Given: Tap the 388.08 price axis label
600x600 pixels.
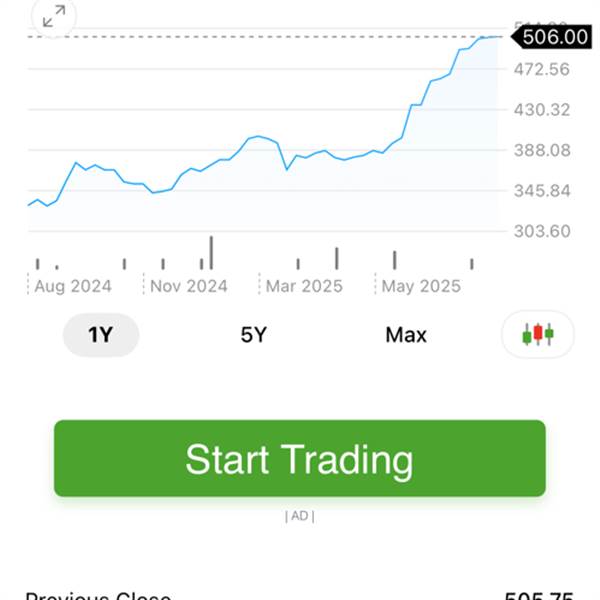Looking at the screenshot, I should pos(542,150).
